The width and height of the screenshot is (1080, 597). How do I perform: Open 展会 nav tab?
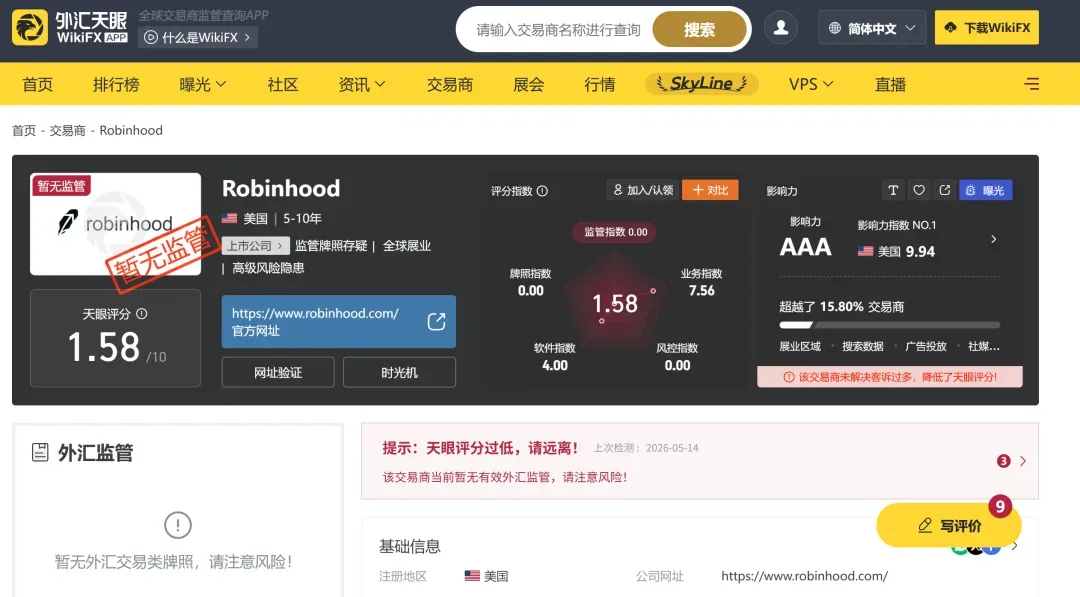pyautogui.click(x=528, y=84)
